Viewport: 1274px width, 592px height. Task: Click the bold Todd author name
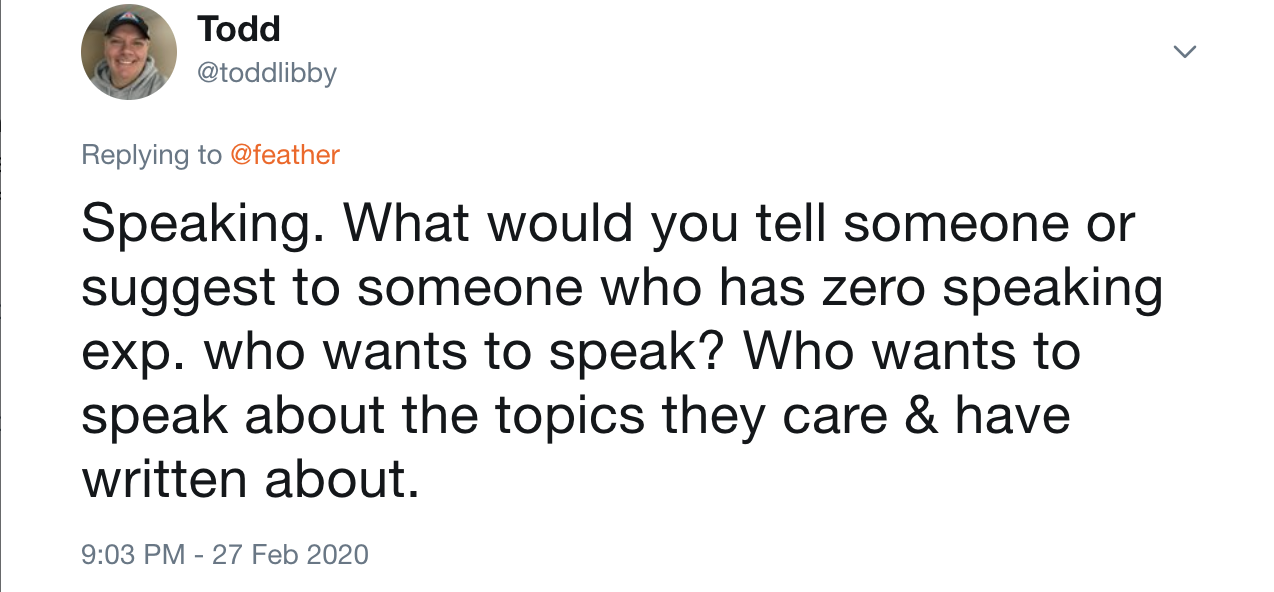click(239, 28)
